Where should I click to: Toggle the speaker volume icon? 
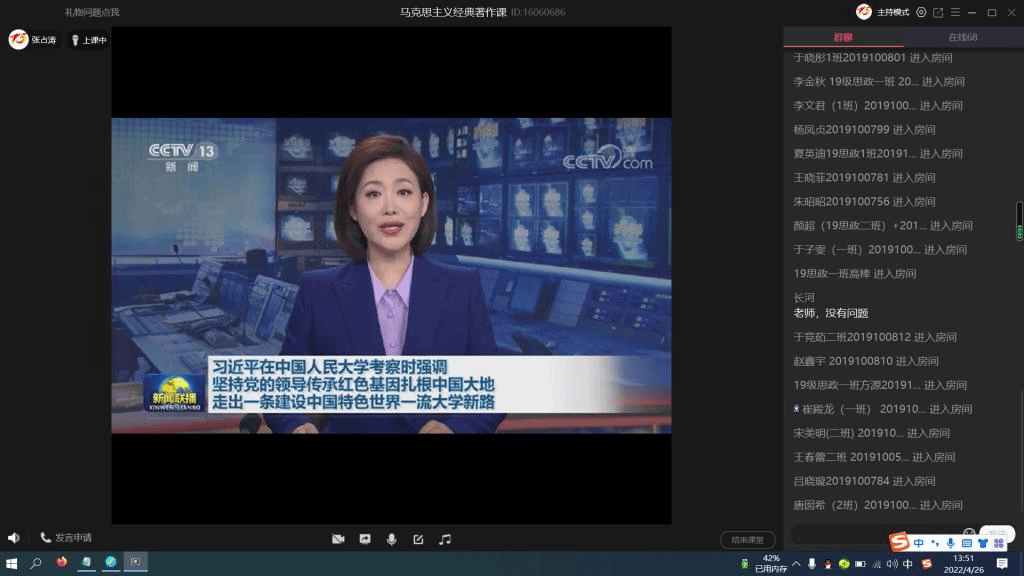pyautogui.click(x=14, y=538)
